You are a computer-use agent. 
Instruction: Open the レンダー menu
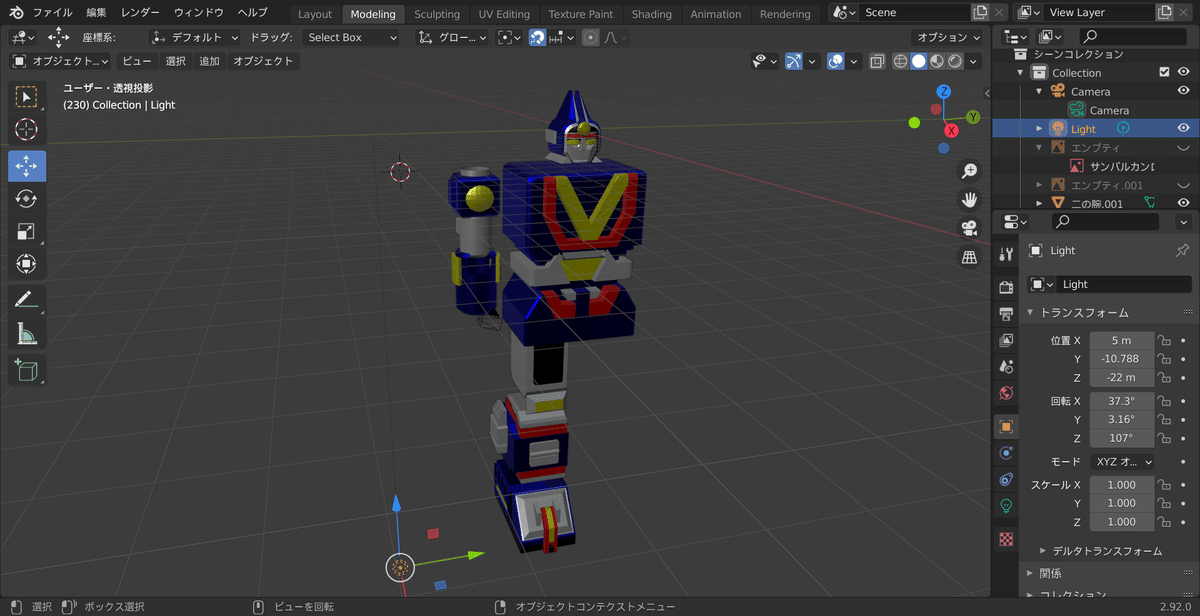(139, 13)
